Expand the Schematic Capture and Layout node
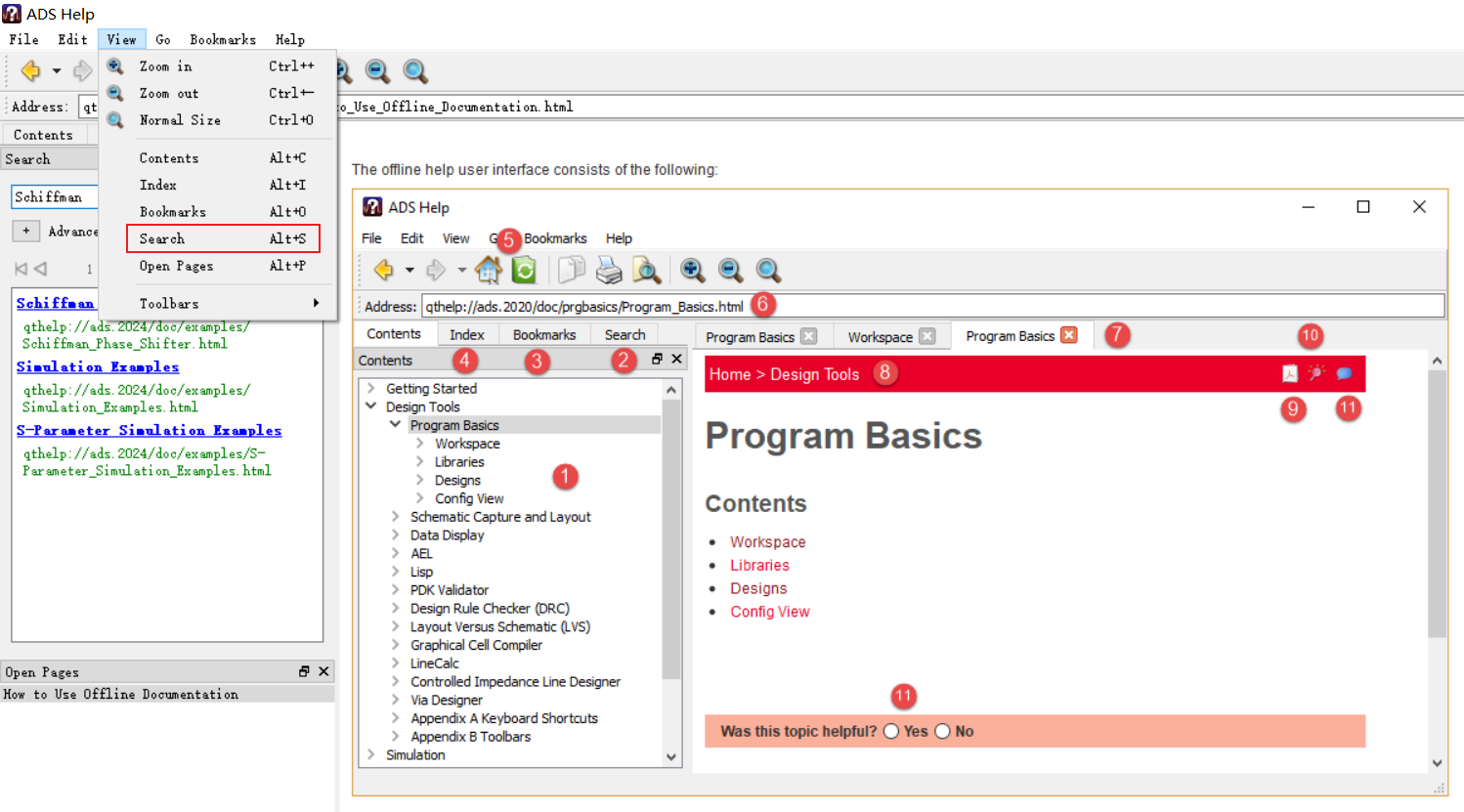The image size is (1464, 812). [396, 517]
